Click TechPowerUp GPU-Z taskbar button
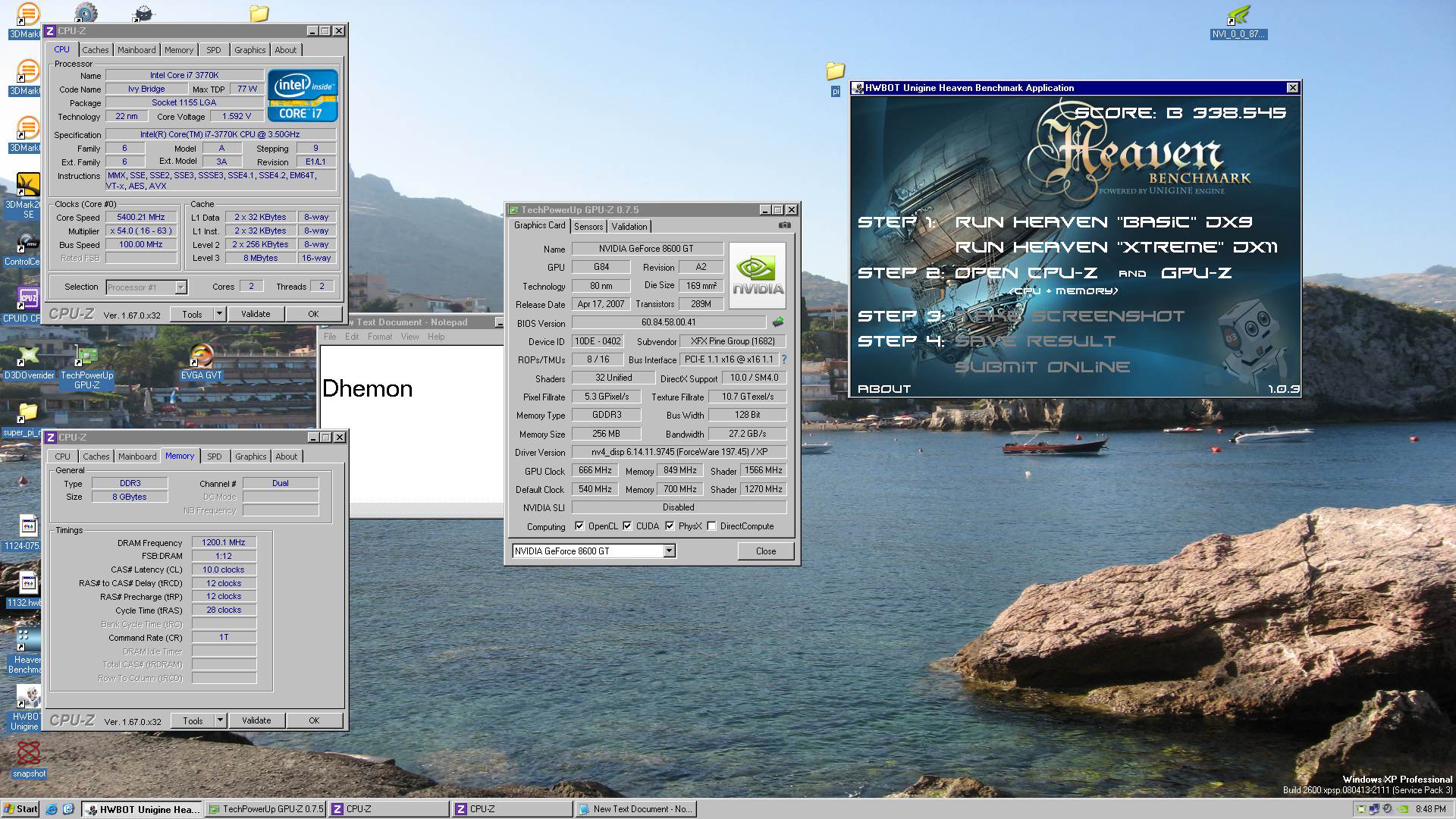This screenshot has width=1456, height=819. tap(266, 809)
